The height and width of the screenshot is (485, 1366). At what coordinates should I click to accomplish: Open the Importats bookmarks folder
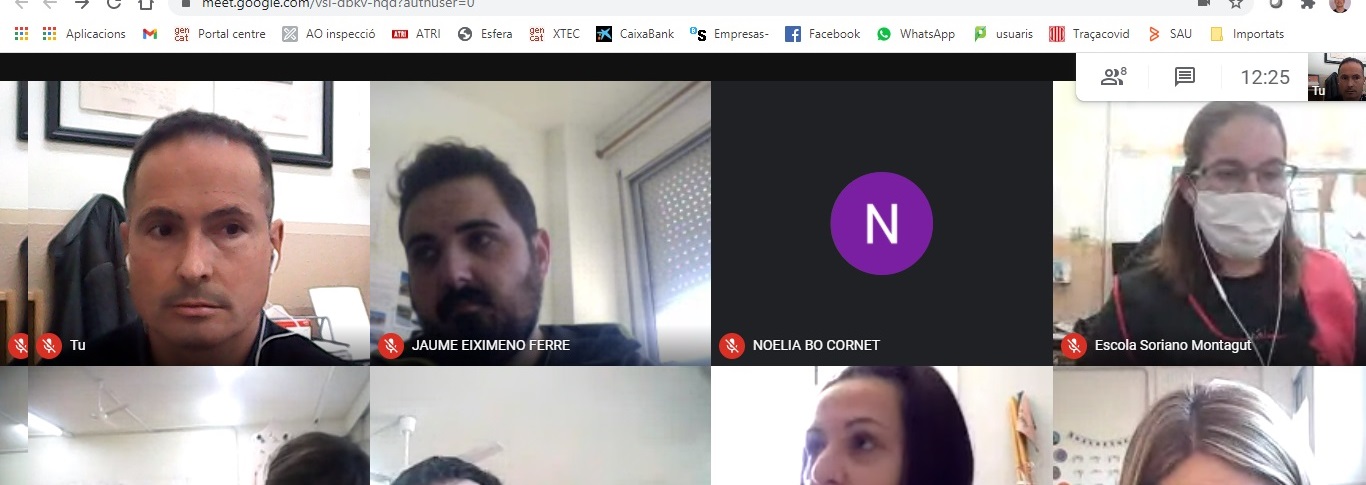[x=1246, y=34]
